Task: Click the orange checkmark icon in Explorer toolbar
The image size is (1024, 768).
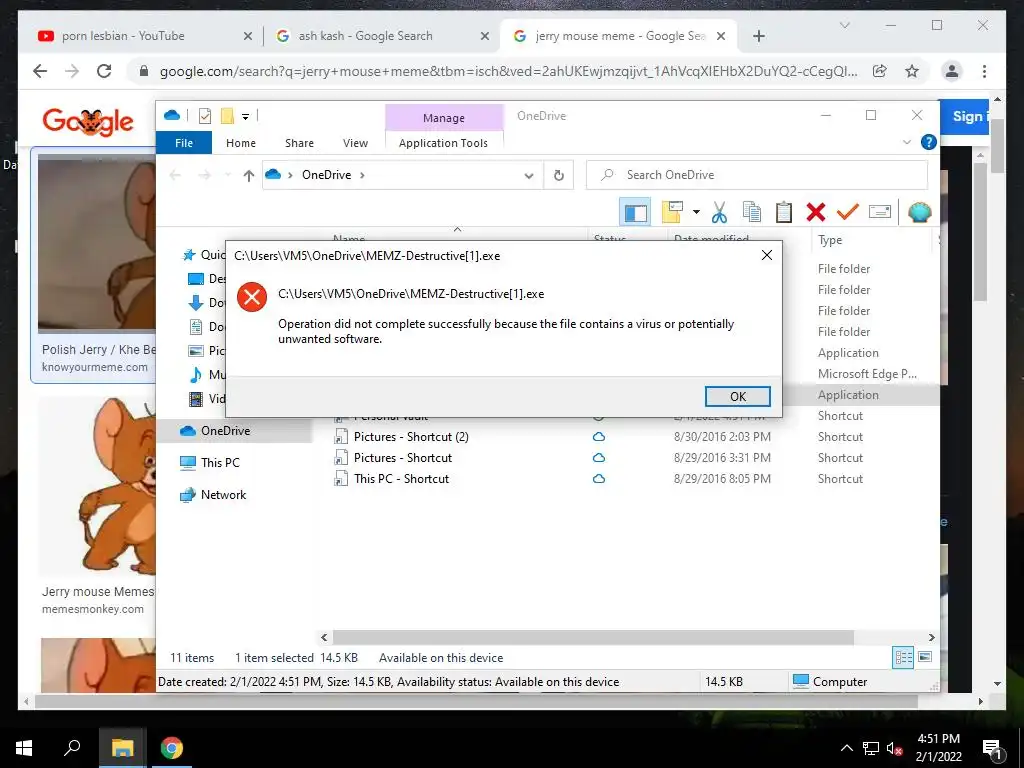Action: [848, 212]
